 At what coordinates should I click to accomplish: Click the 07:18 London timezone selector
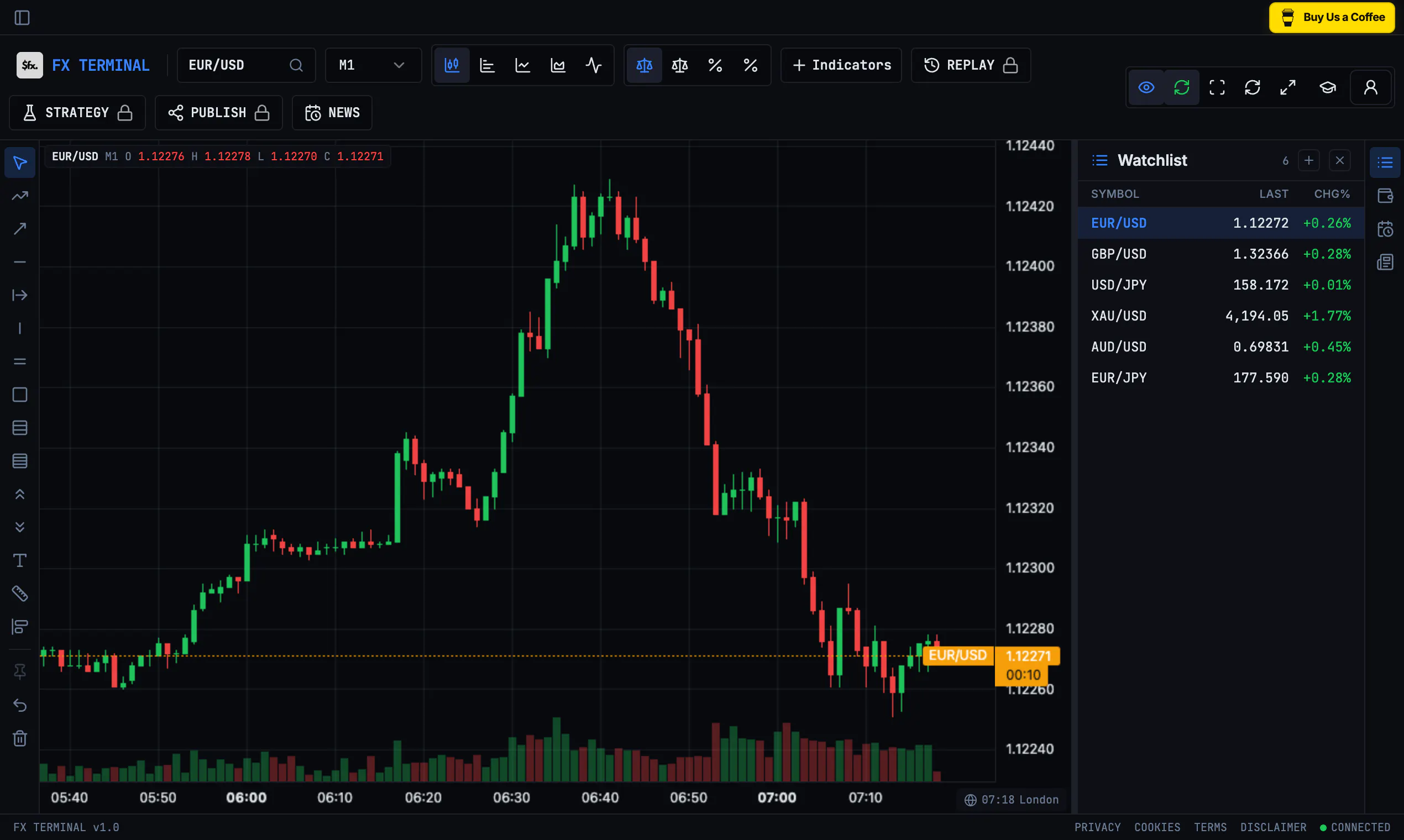[x=1011, y=799]
